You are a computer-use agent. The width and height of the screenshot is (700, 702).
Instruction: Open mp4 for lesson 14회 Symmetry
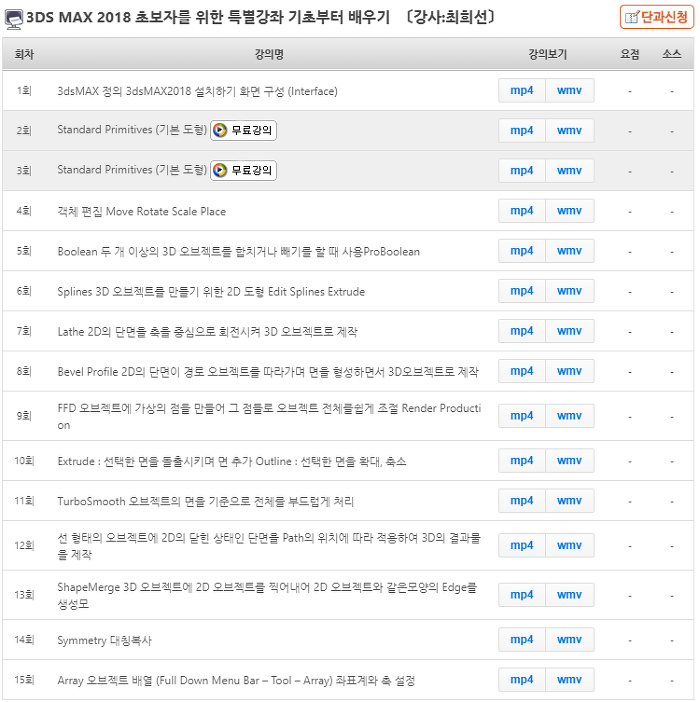tap(522, 640)
